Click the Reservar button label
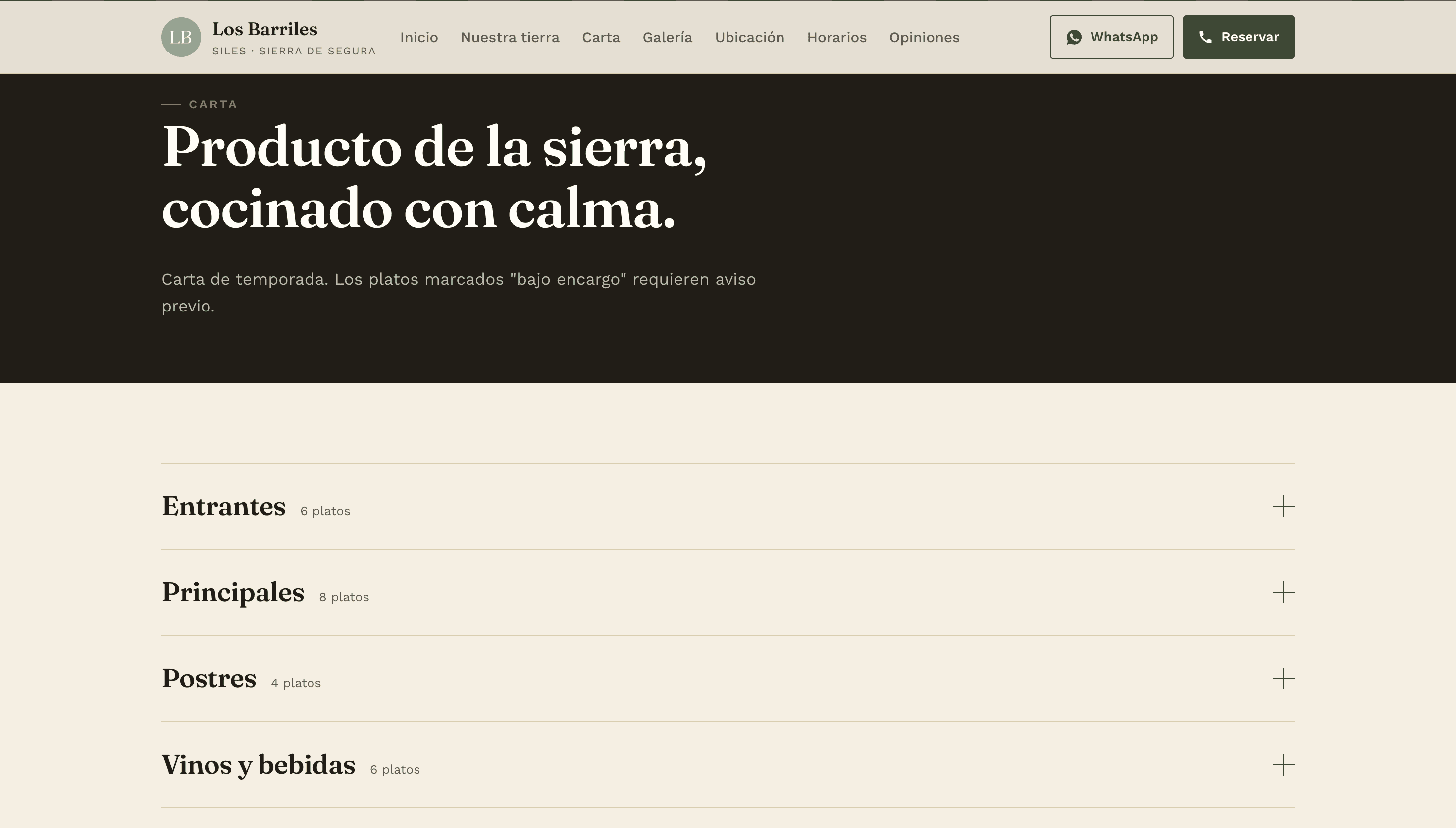The image size is (1456, 828). click(1250, 37)
